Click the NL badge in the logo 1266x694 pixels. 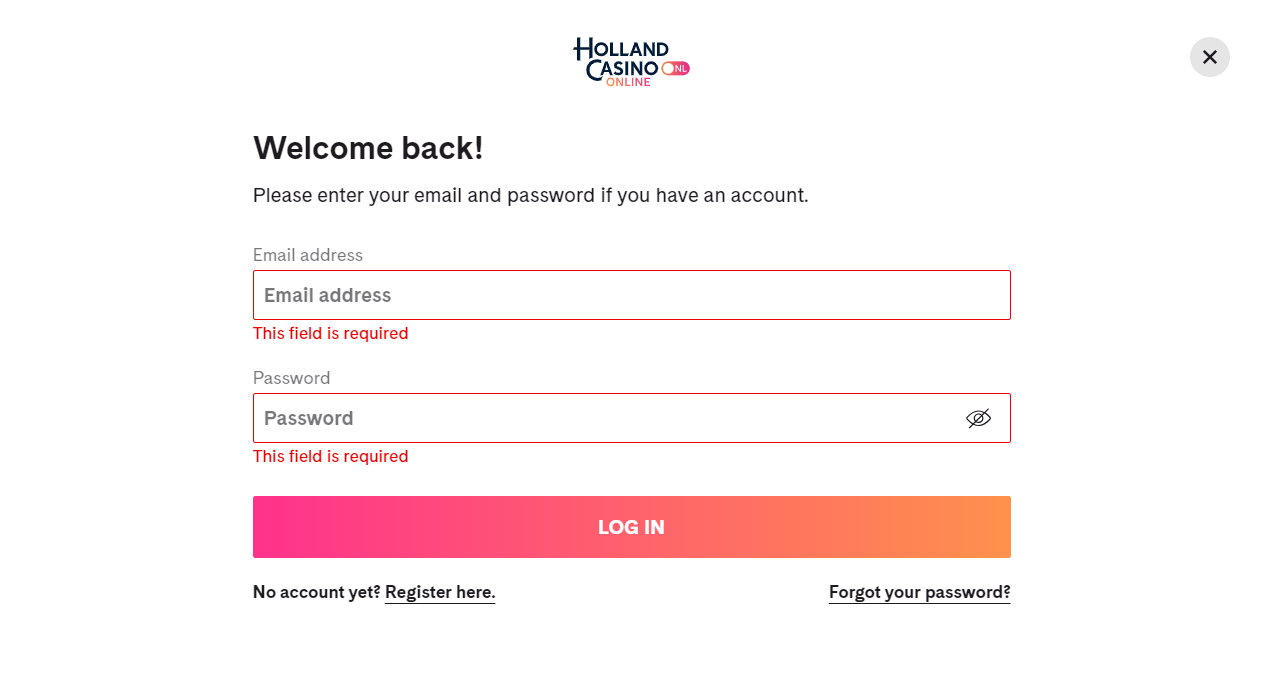676,68
